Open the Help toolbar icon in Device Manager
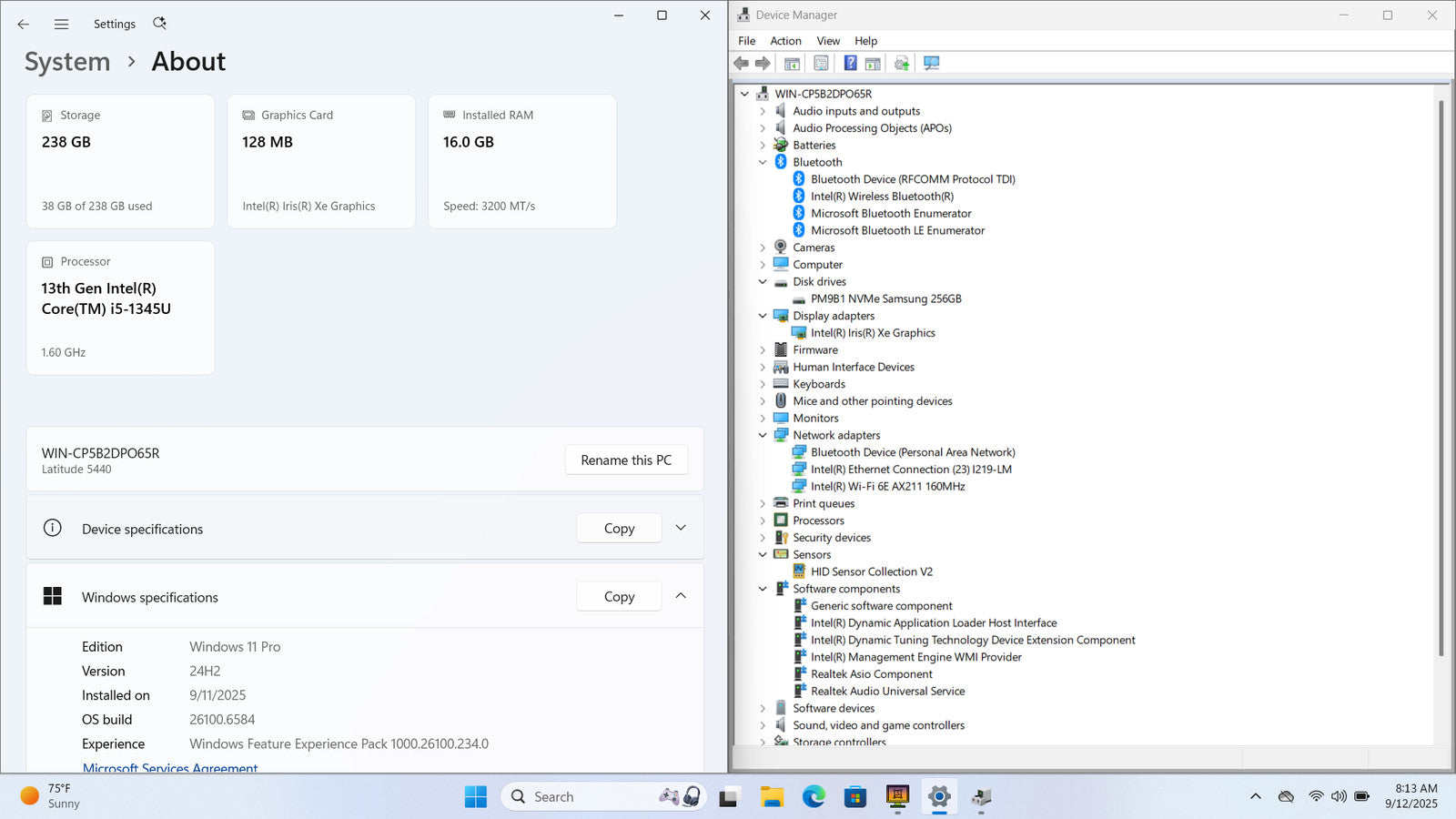The height and width of the screenshot is (819, 1456). [x=850, y=63]
